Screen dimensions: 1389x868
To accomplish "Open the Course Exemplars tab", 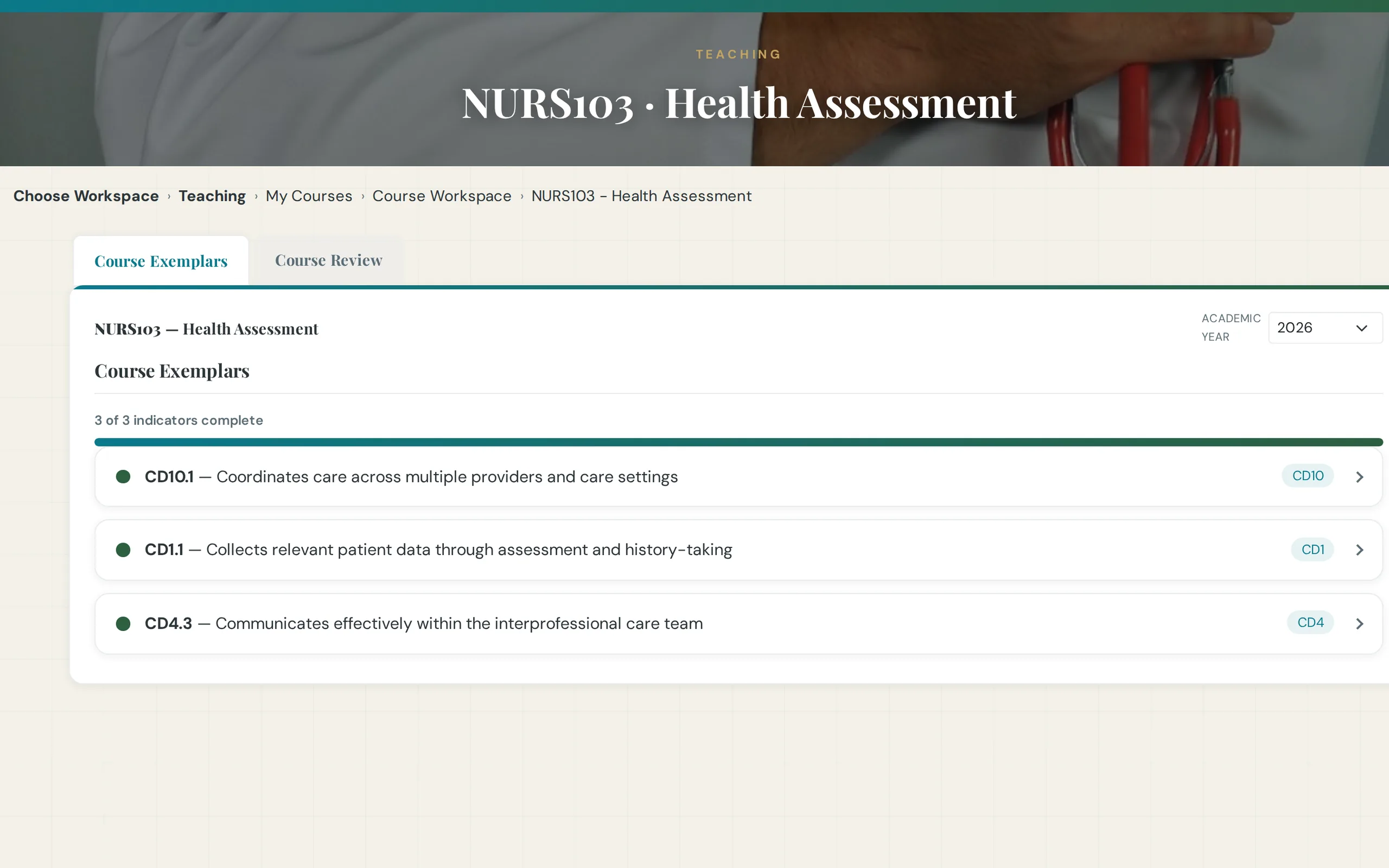I will pos(161,260).
